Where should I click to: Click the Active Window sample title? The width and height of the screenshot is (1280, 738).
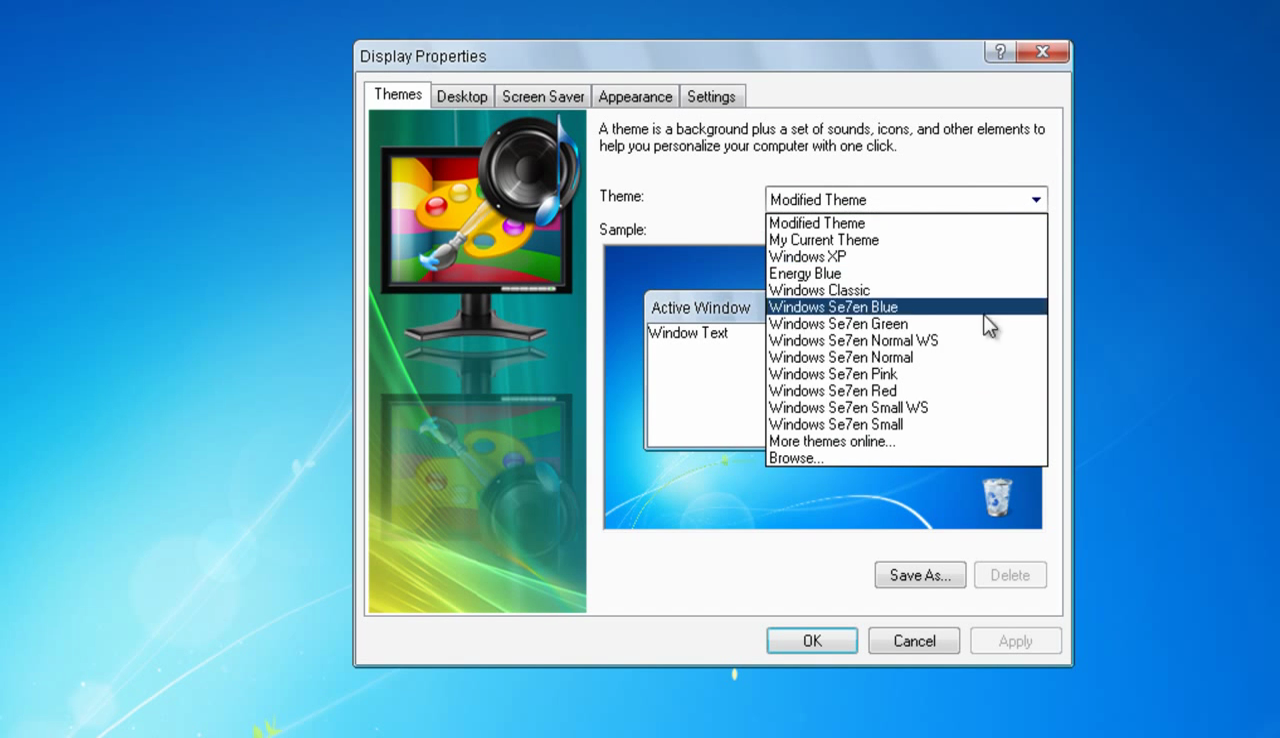pos(700,308)
